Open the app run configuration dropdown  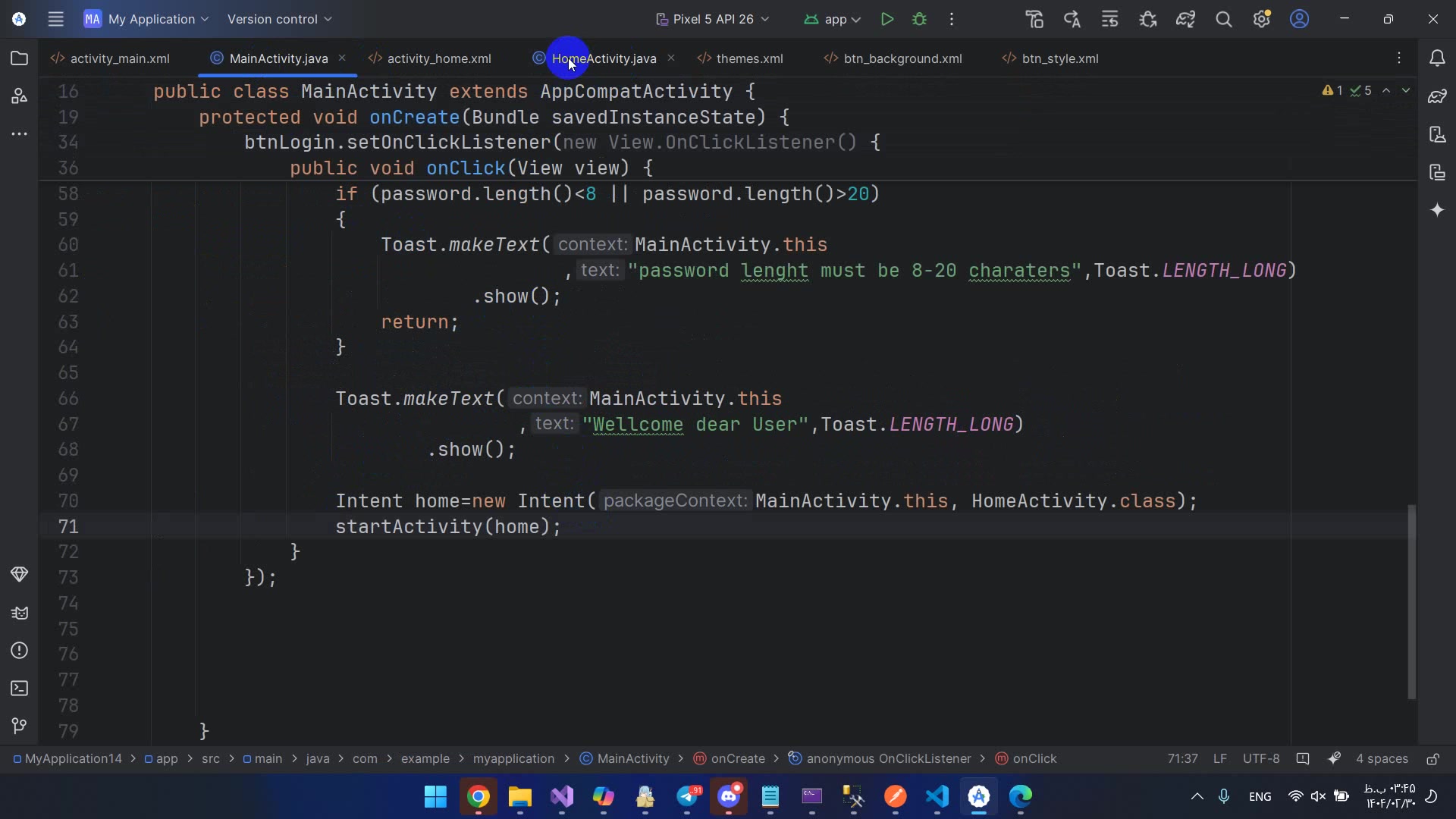click(x=833, y=19)
